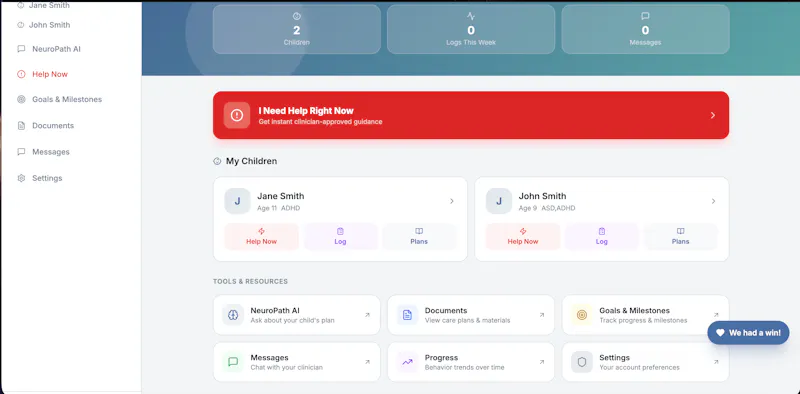Click the arrow on Messages card
This screenshot has height=394, width=800.
point(367,362)
